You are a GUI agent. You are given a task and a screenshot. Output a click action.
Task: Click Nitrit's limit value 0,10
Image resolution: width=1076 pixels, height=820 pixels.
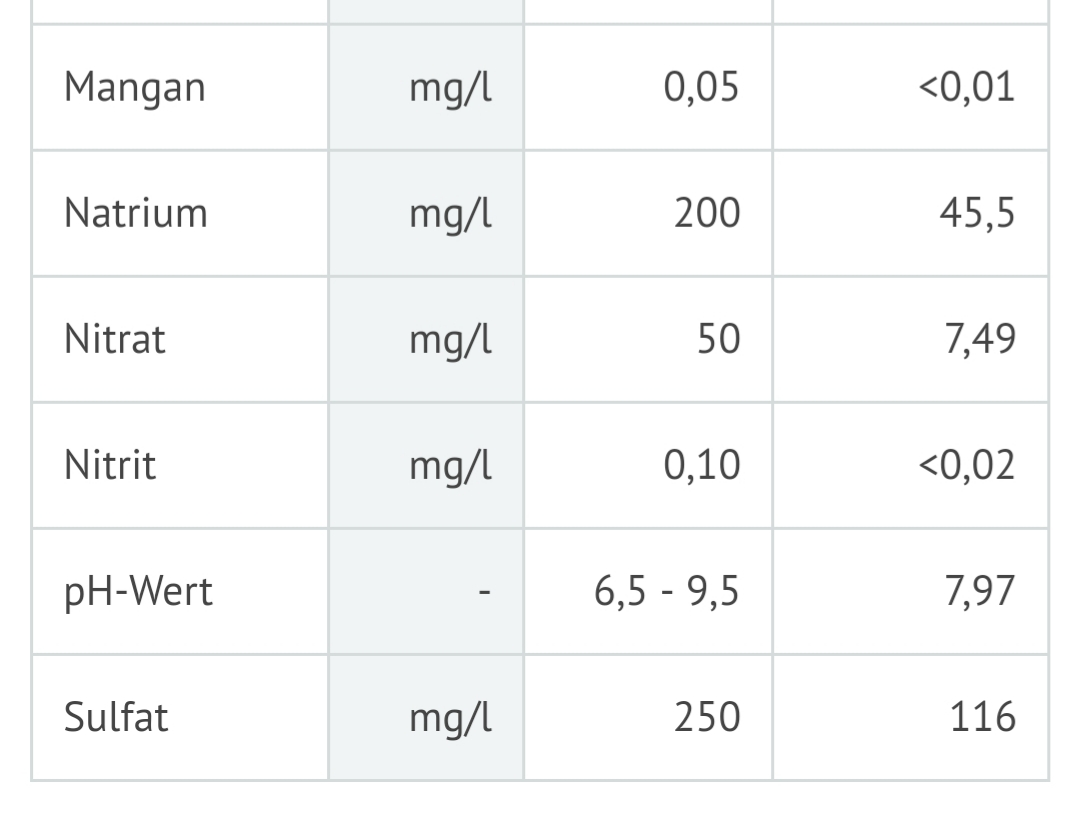[x=701, y=465]
